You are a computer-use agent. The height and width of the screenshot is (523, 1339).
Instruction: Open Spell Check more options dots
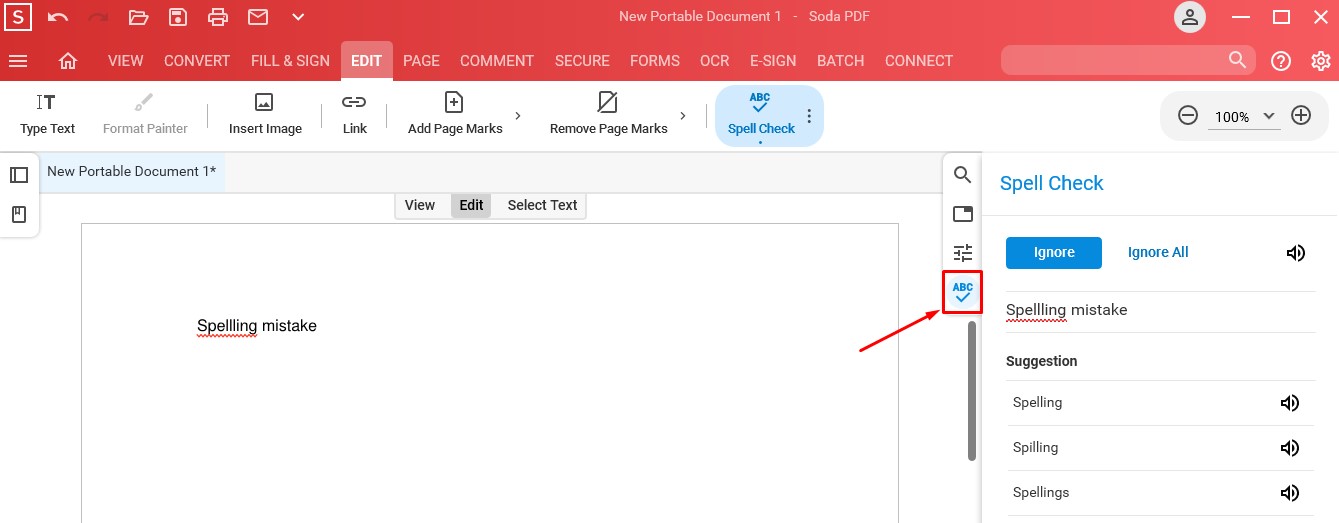pos(809,116)
